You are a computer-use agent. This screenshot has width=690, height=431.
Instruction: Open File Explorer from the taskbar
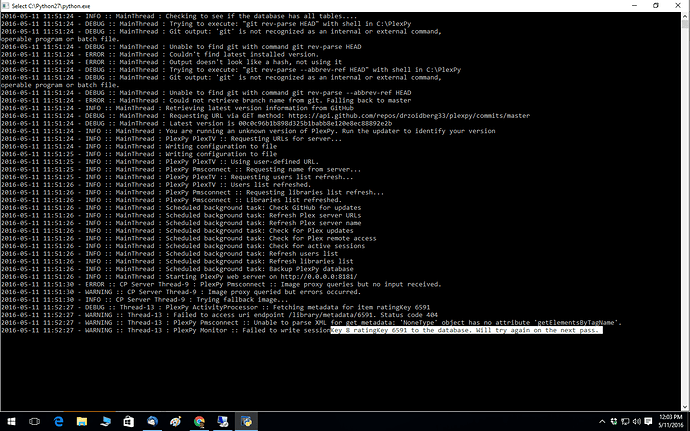click(82, 422)
